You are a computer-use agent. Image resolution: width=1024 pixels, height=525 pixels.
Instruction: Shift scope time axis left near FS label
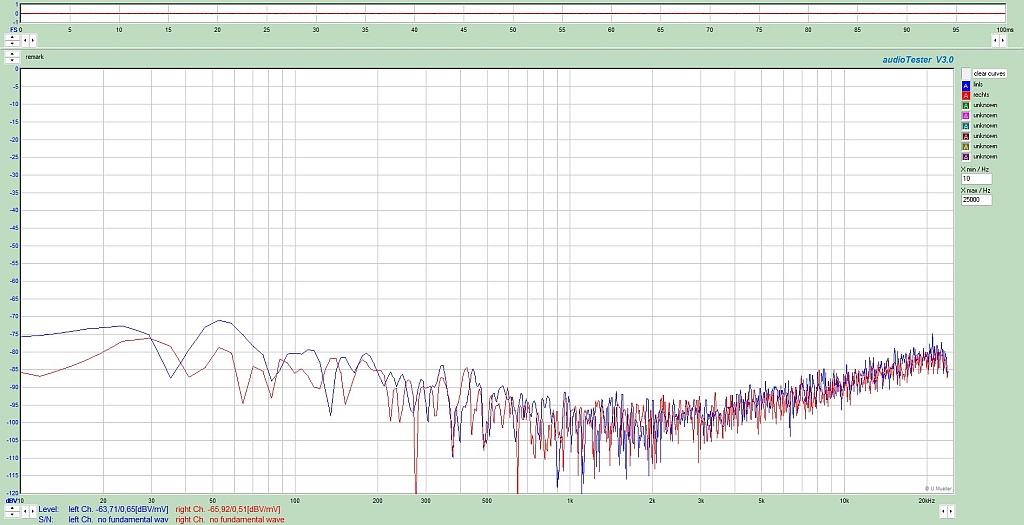click(x=25, y=40)
